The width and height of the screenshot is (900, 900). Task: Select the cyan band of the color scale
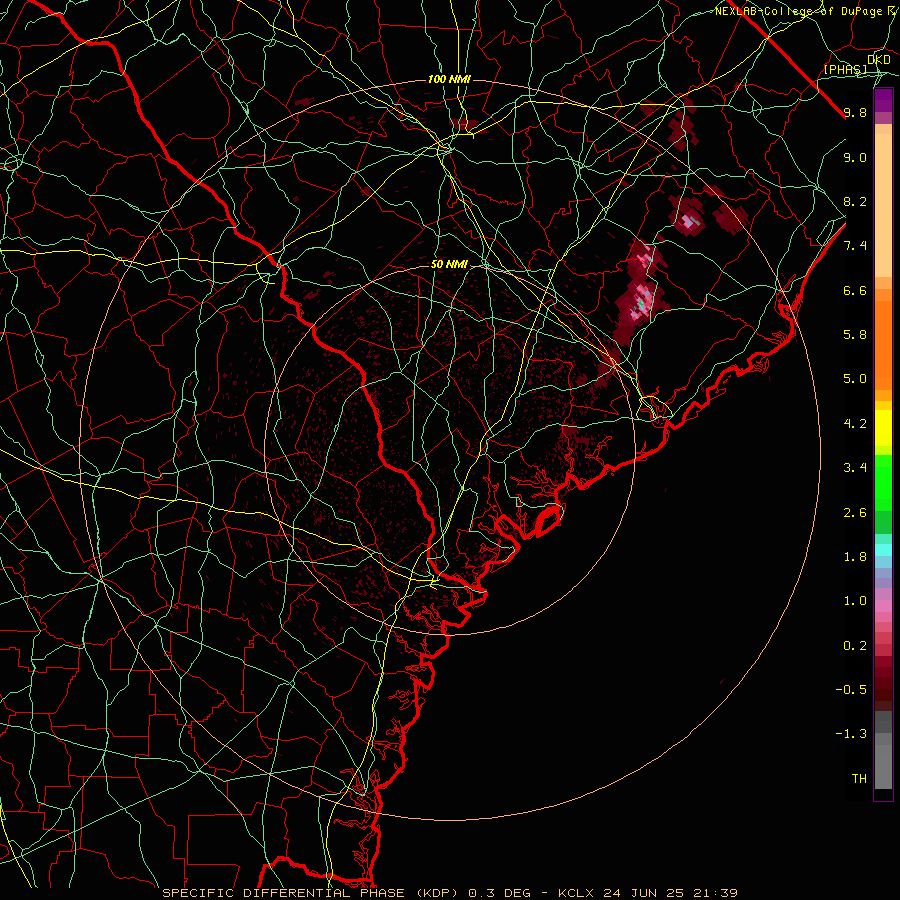[883, 550]
